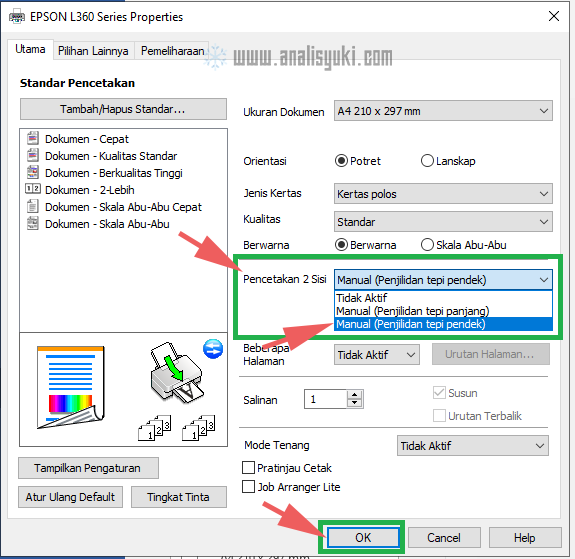Select the Dokumen - Berkualitas Tinggi preset text

[114, 173]
